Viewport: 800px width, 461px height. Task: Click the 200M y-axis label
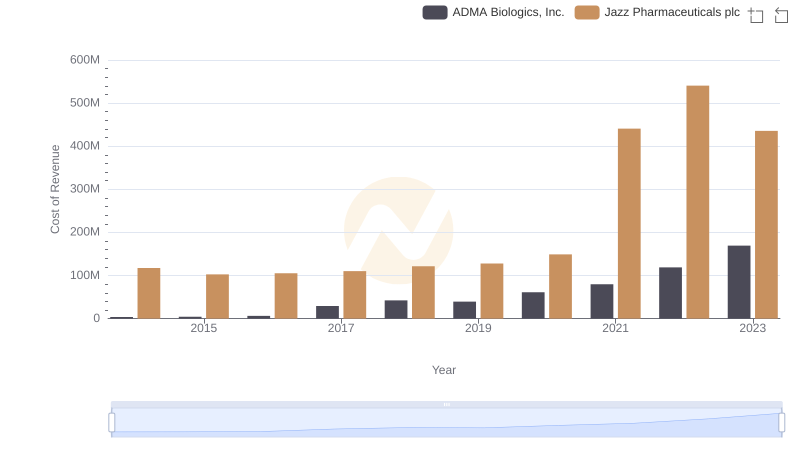[x=85, y=232]
